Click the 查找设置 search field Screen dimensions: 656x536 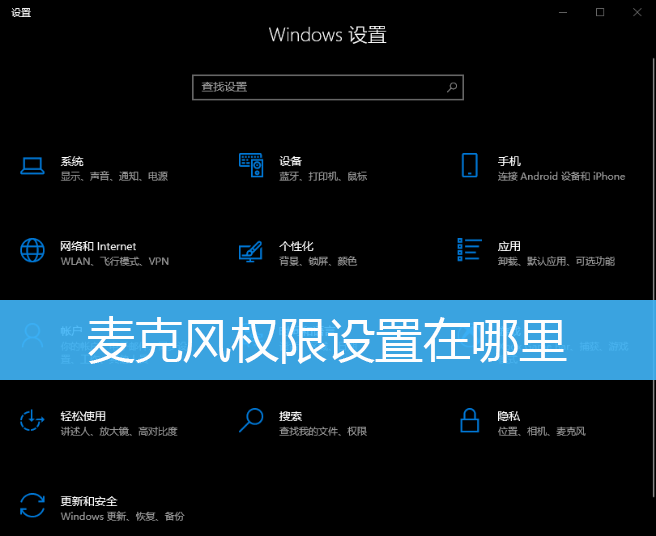pyautogui.click(x=328, y=87)
